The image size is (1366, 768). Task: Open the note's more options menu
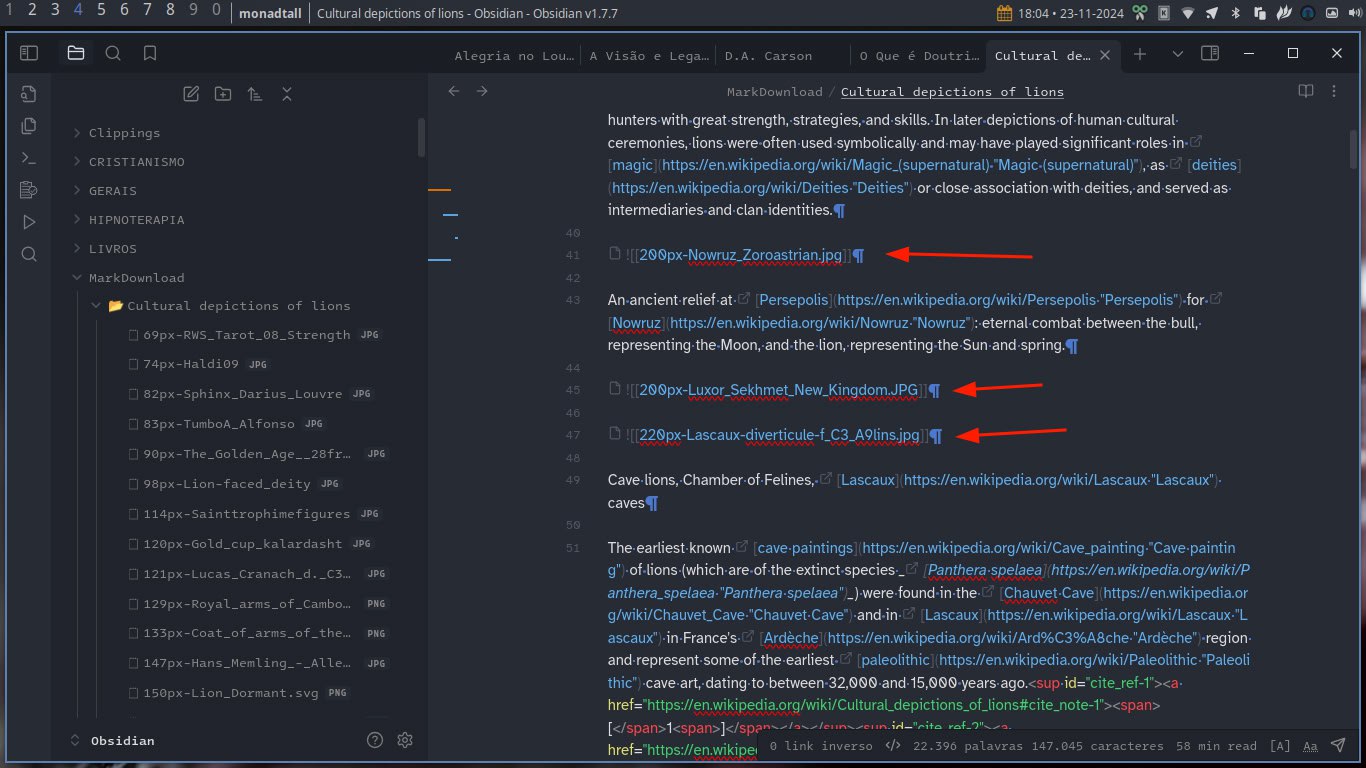pyautogui.click(x=1336, y=91)
